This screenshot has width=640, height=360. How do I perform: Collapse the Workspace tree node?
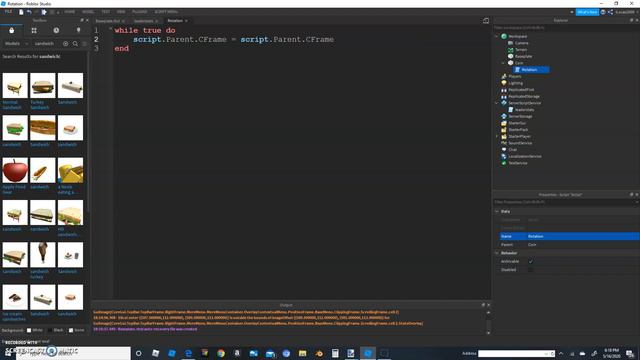[x=497, y=36]
